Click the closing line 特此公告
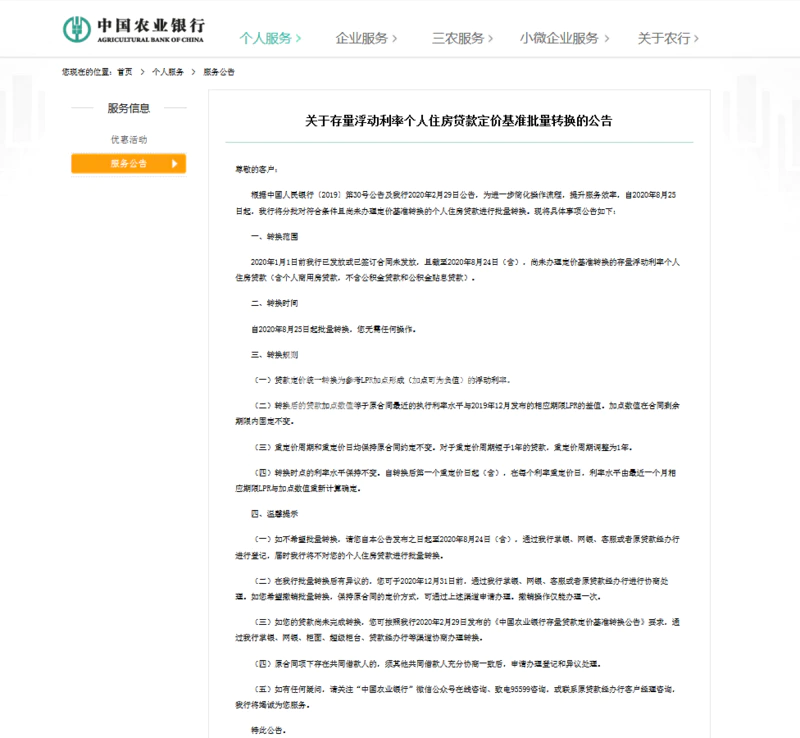This screenshot has height=738, width=800. point(268,730)
